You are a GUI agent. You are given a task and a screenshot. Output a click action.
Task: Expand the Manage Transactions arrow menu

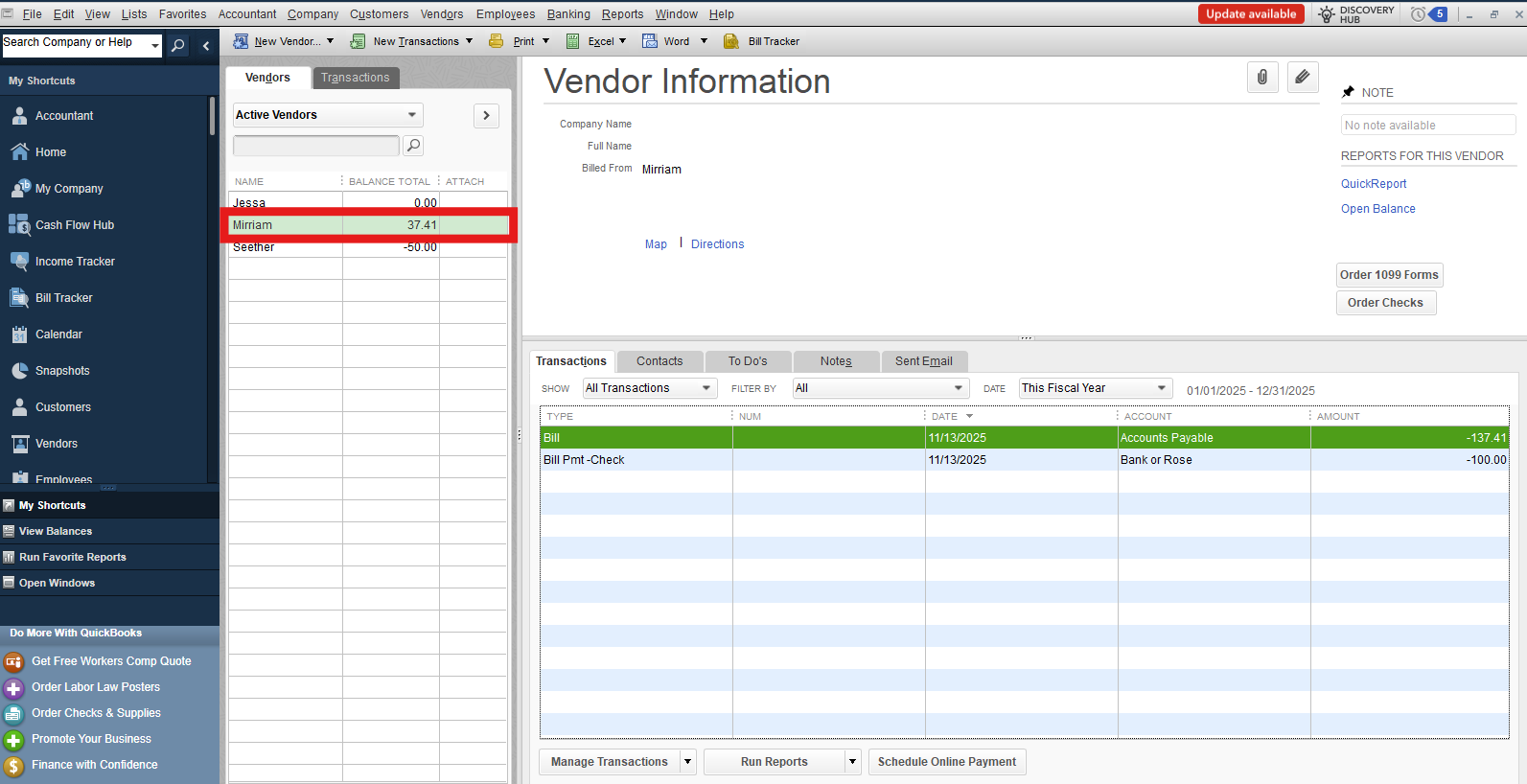pos(687,762)
